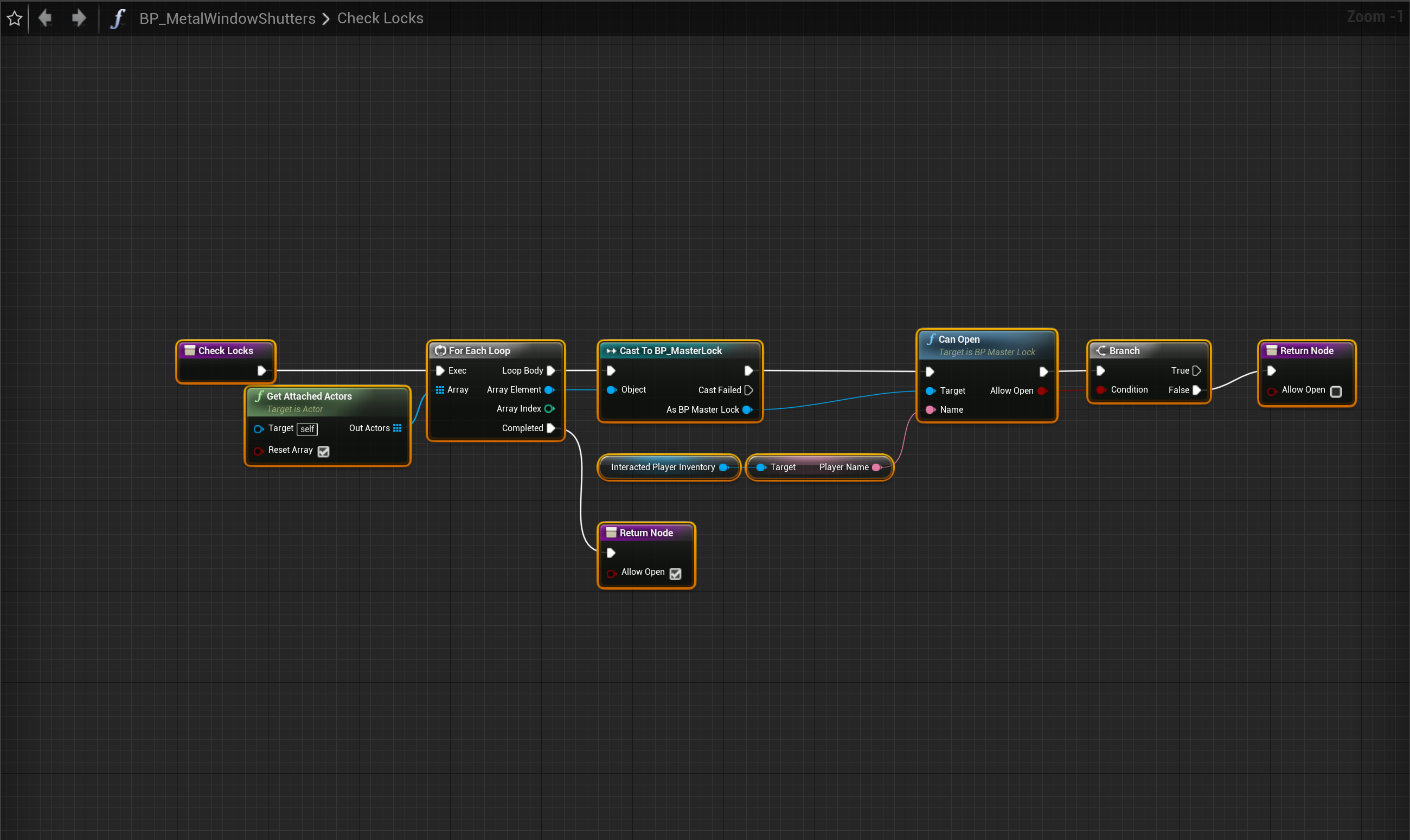Image resolution: width=1410 pixels, height=840 pixels.
Task: Click the Array Index output pin
Action: 548,409
